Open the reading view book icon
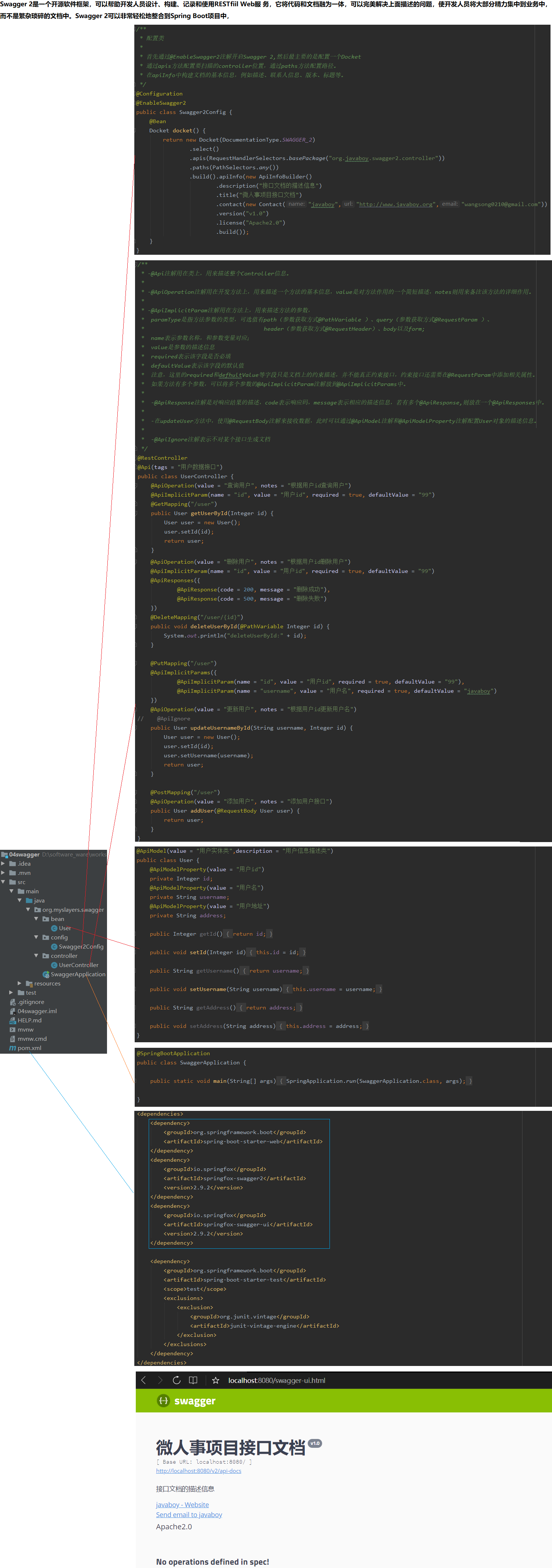 tap(193, 1380)
